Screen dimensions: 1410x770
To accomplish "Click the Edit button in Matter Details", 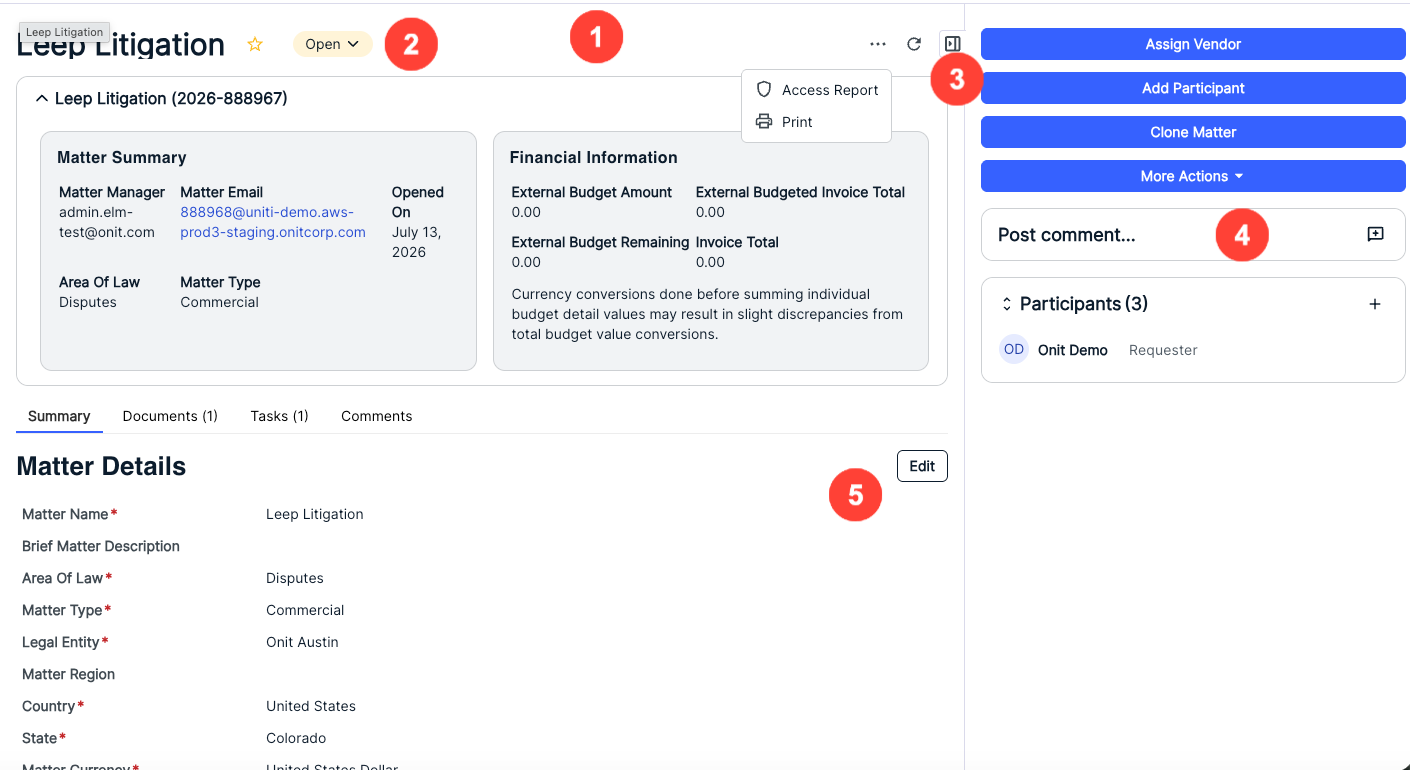I will click(922, 466).
